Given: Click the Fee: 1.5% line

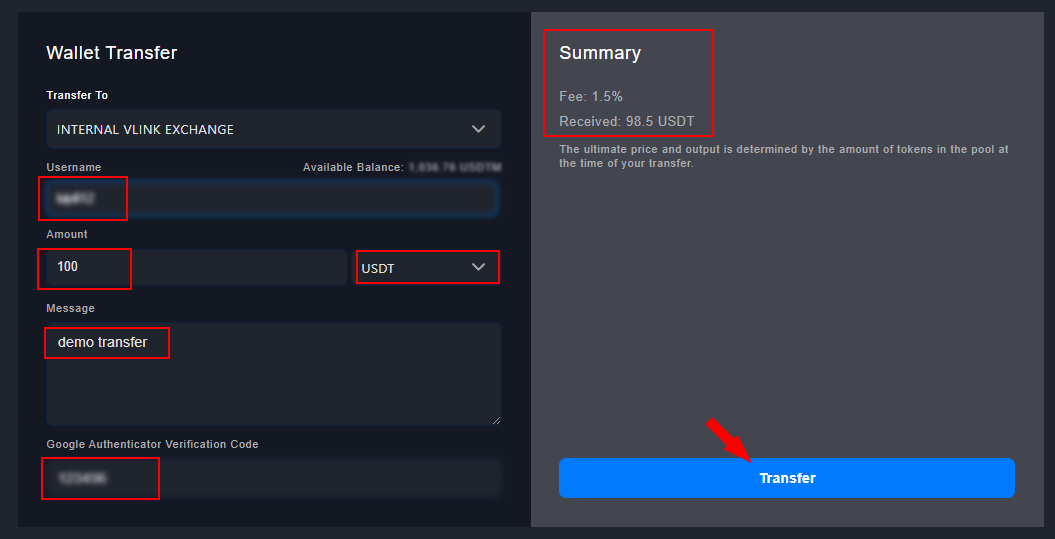Looking at the screenshot, I should pyautogui.click(x=591, y=96).
